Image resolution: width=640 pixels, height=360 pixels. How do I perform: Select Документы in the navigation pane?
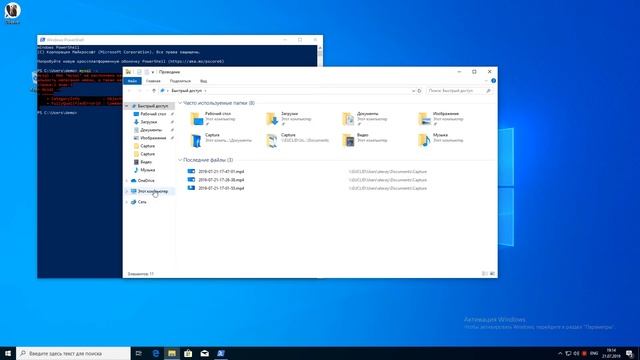[151, 130]
